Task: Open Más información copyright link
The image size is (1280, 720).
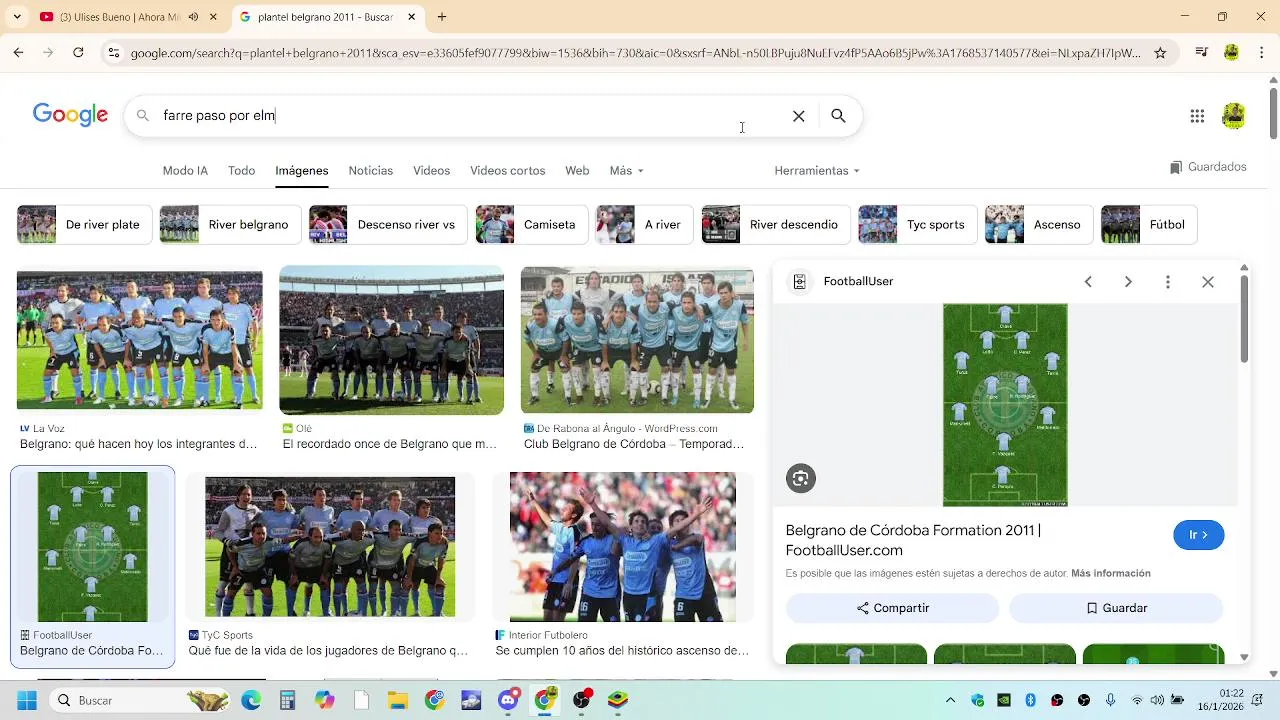Action: [1111, 574]
